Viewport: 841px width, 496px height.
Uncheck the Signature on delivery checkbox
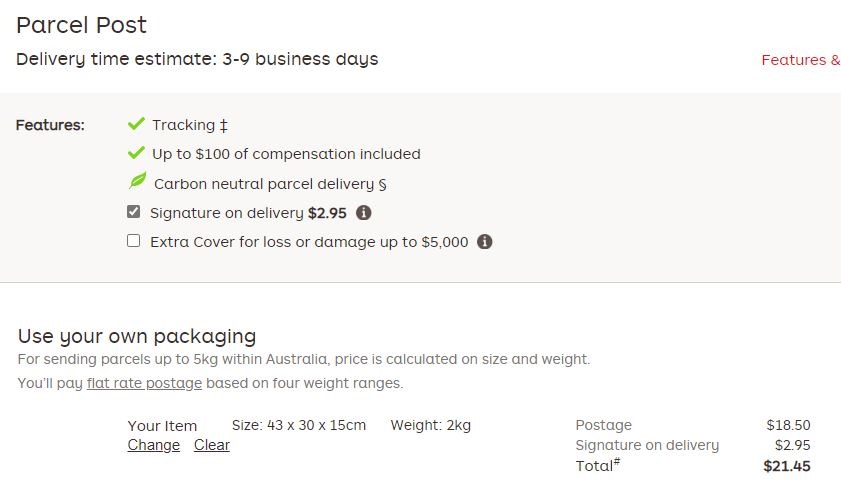tap(134, 212)
